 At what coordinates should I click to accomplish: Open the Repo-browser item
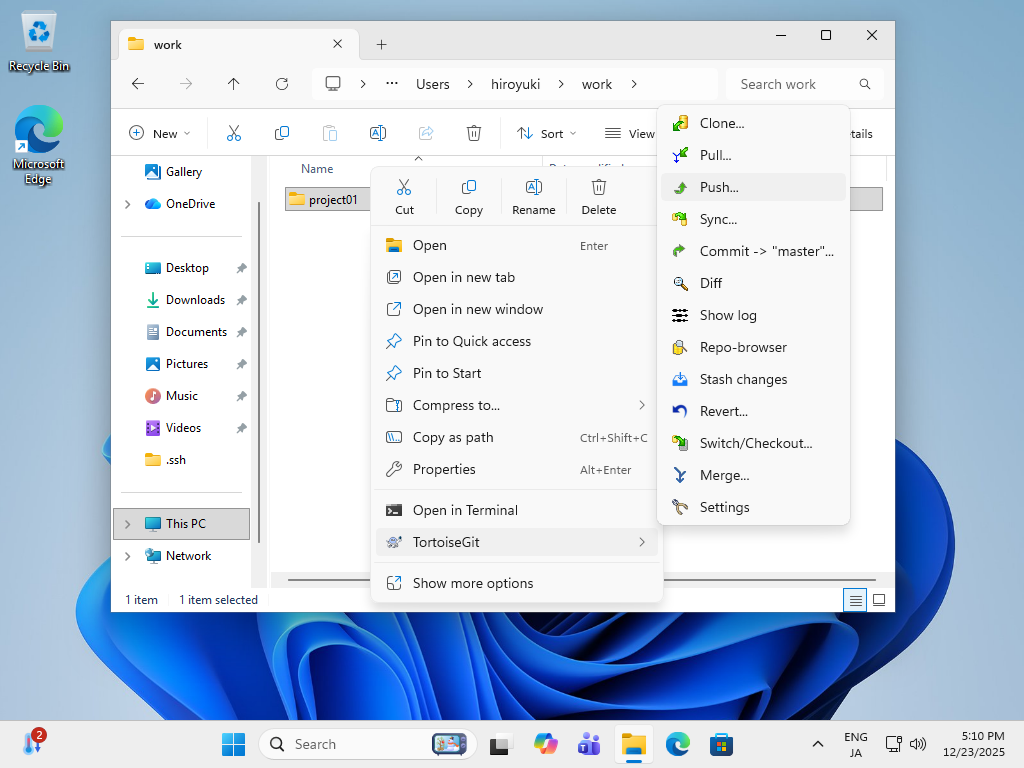click(x=742, y=347)
